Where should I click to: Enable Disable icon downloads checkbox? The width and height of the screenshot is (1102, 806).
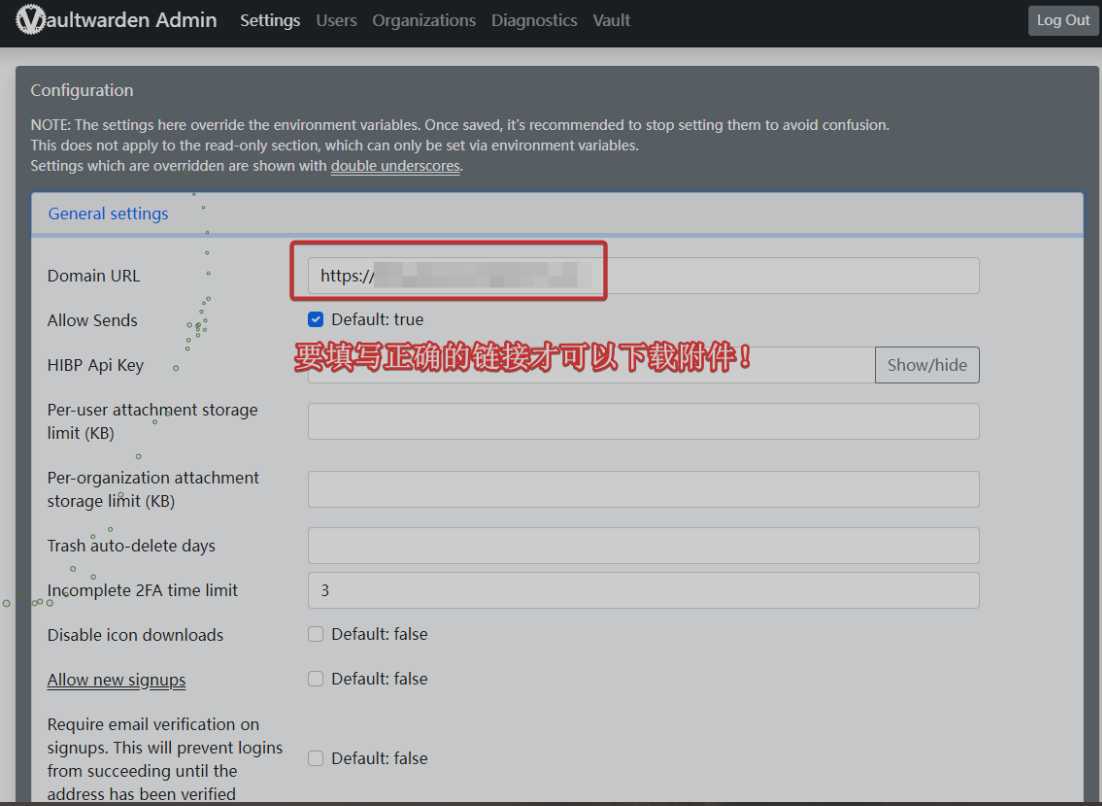316,635
